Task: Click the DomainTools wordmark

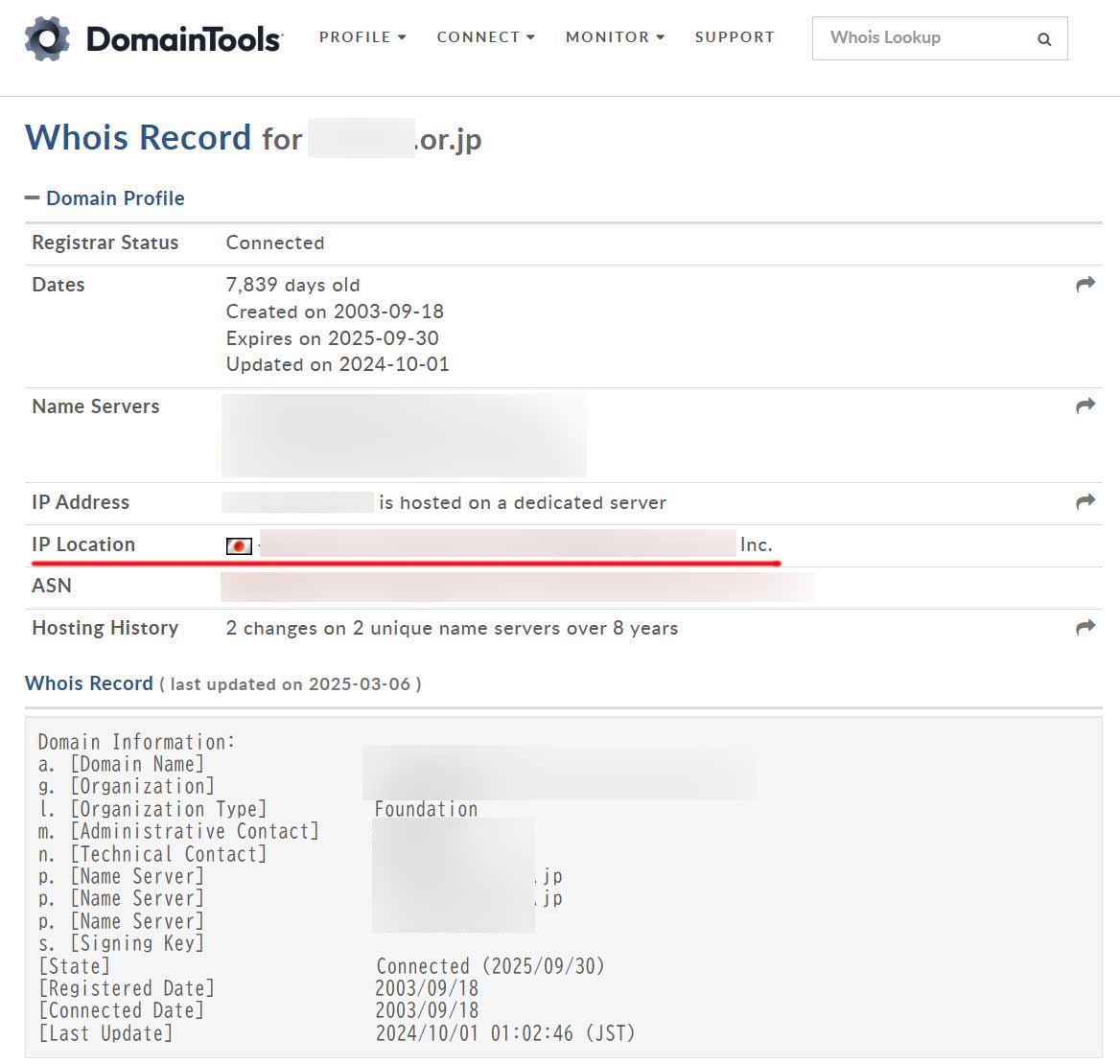Action: (x=184, y=39)
